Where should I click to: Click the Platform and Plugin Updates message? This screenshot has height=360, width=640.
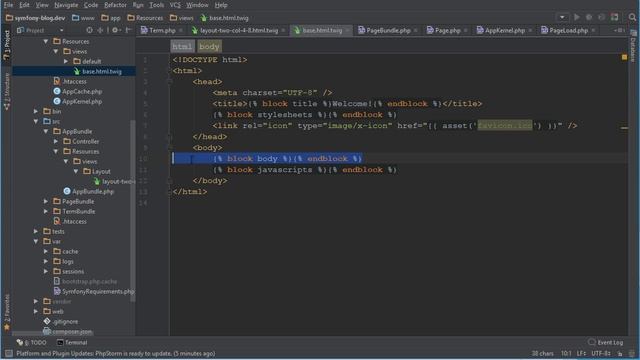116,353
